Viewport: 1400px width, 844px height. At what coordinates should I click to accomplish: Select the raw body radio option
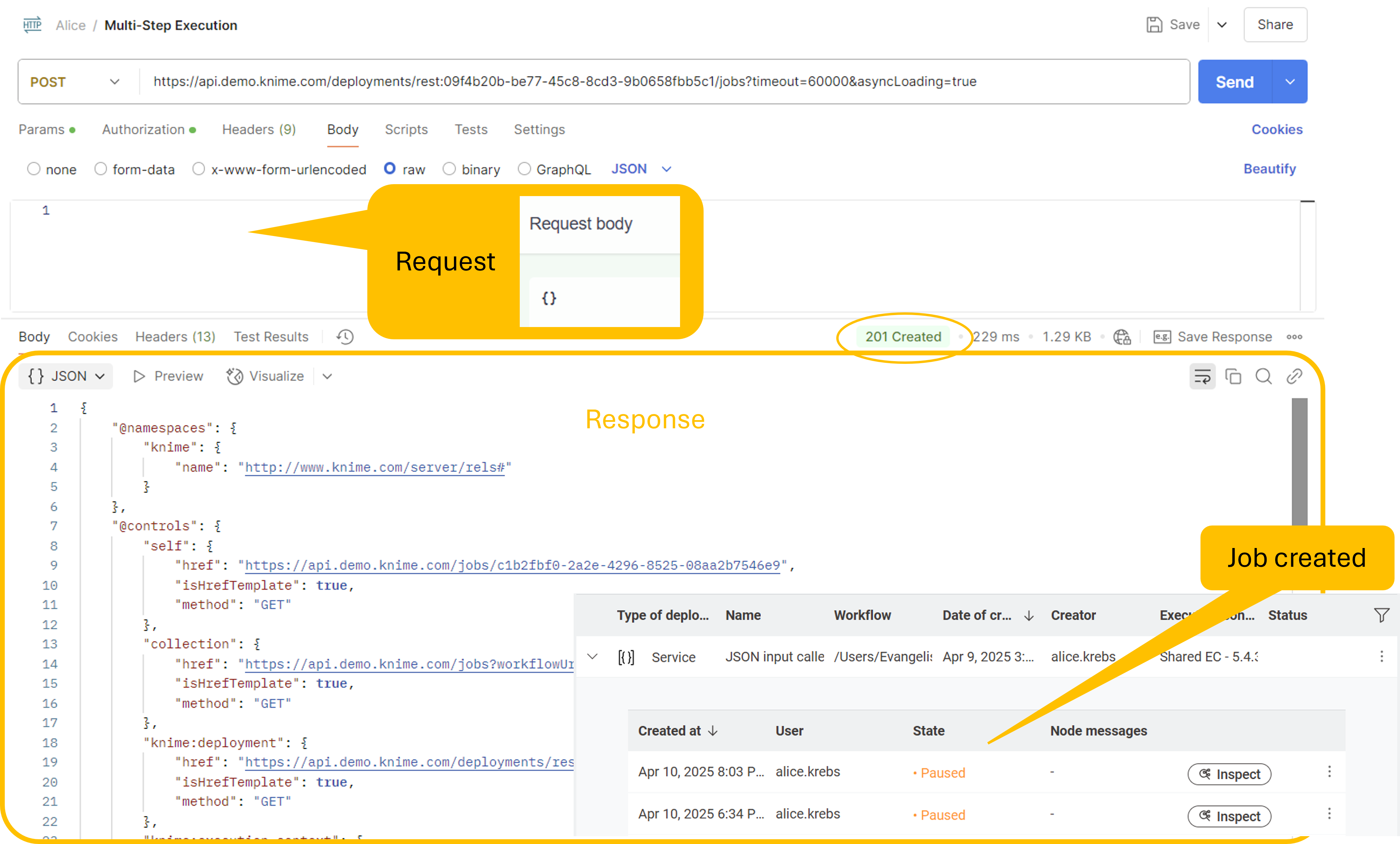click(x=390, y=168)
